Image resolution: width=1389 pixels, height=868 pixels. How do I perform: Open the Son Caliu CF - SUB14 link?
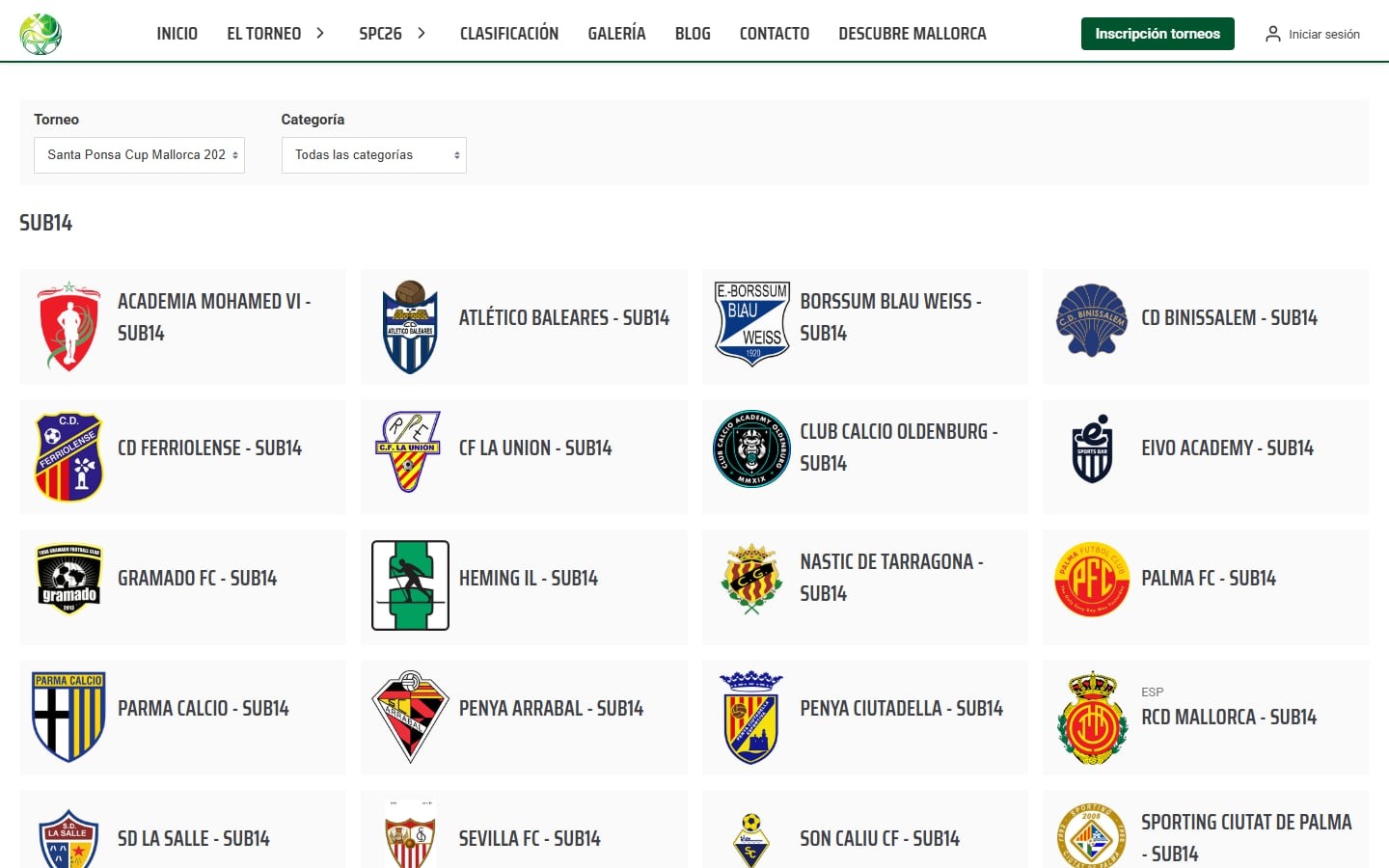880,839
